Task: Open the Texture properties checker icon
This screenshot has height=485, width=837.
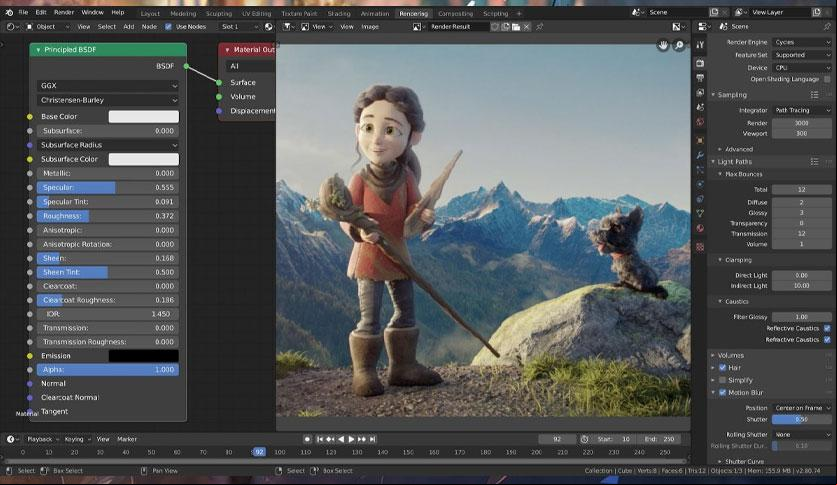Action: click(x=700, y=247)
